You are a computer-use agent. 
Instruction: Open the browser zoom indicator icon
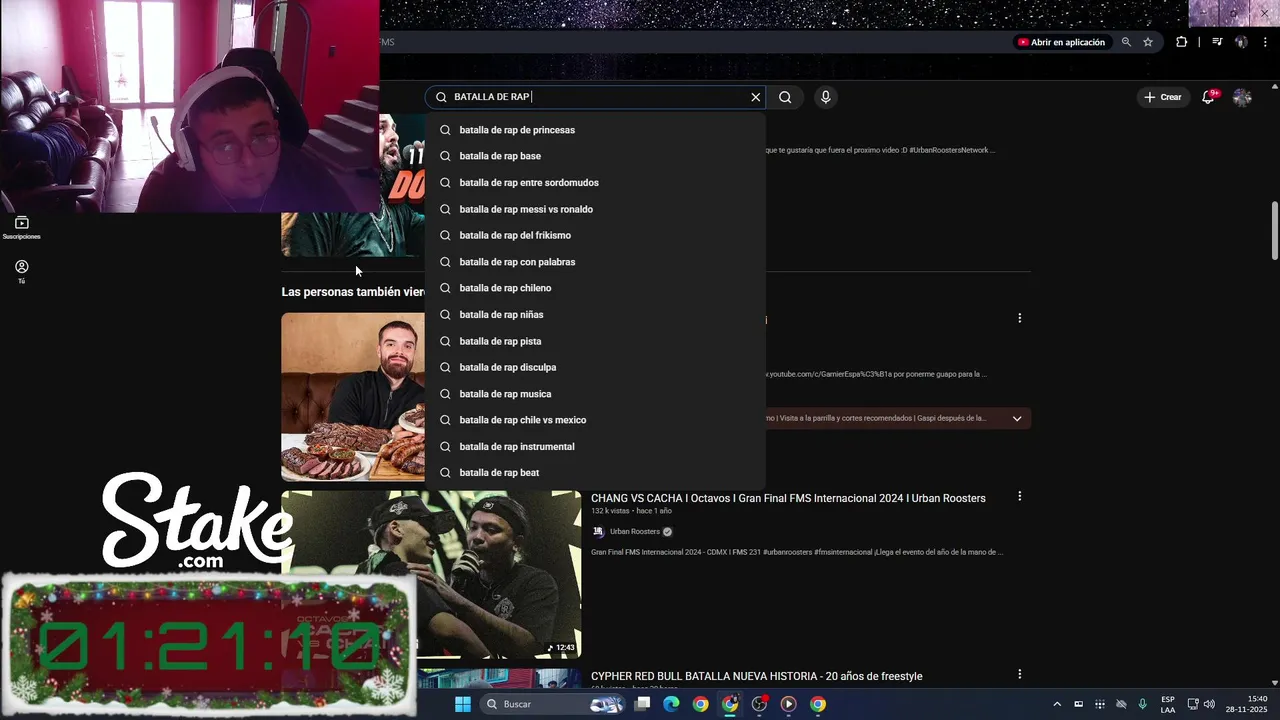pyautogui.click(x=1126, y=42)
